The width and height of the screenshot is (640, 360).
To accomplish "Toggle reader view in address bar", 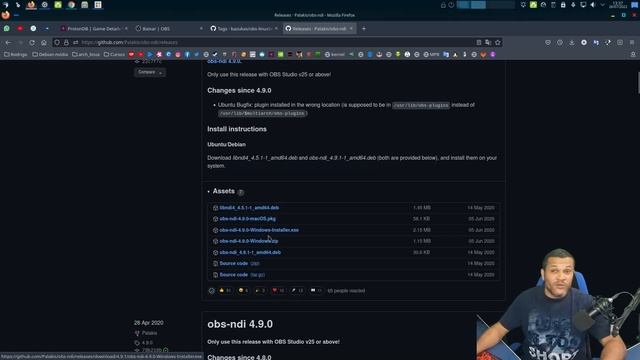I will coord(479,42).
